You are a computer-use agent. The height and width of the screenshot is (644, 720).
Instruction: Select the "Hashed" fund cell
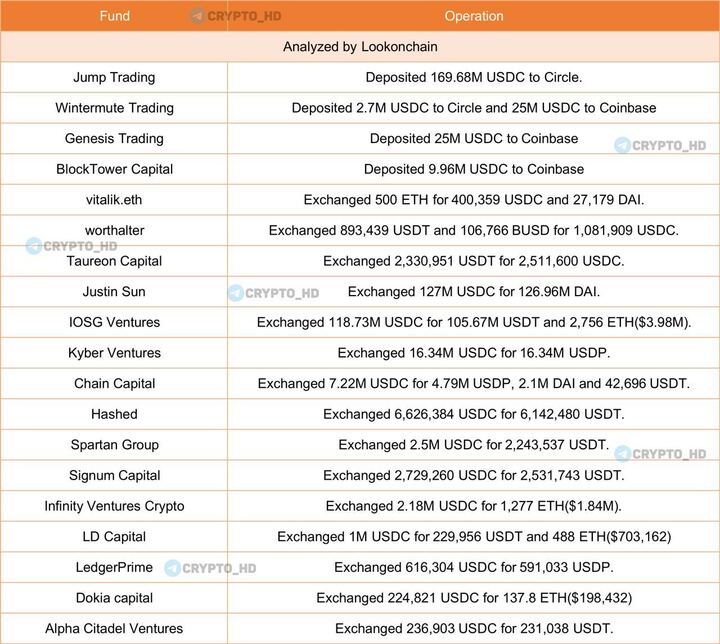tap(114, 414)
